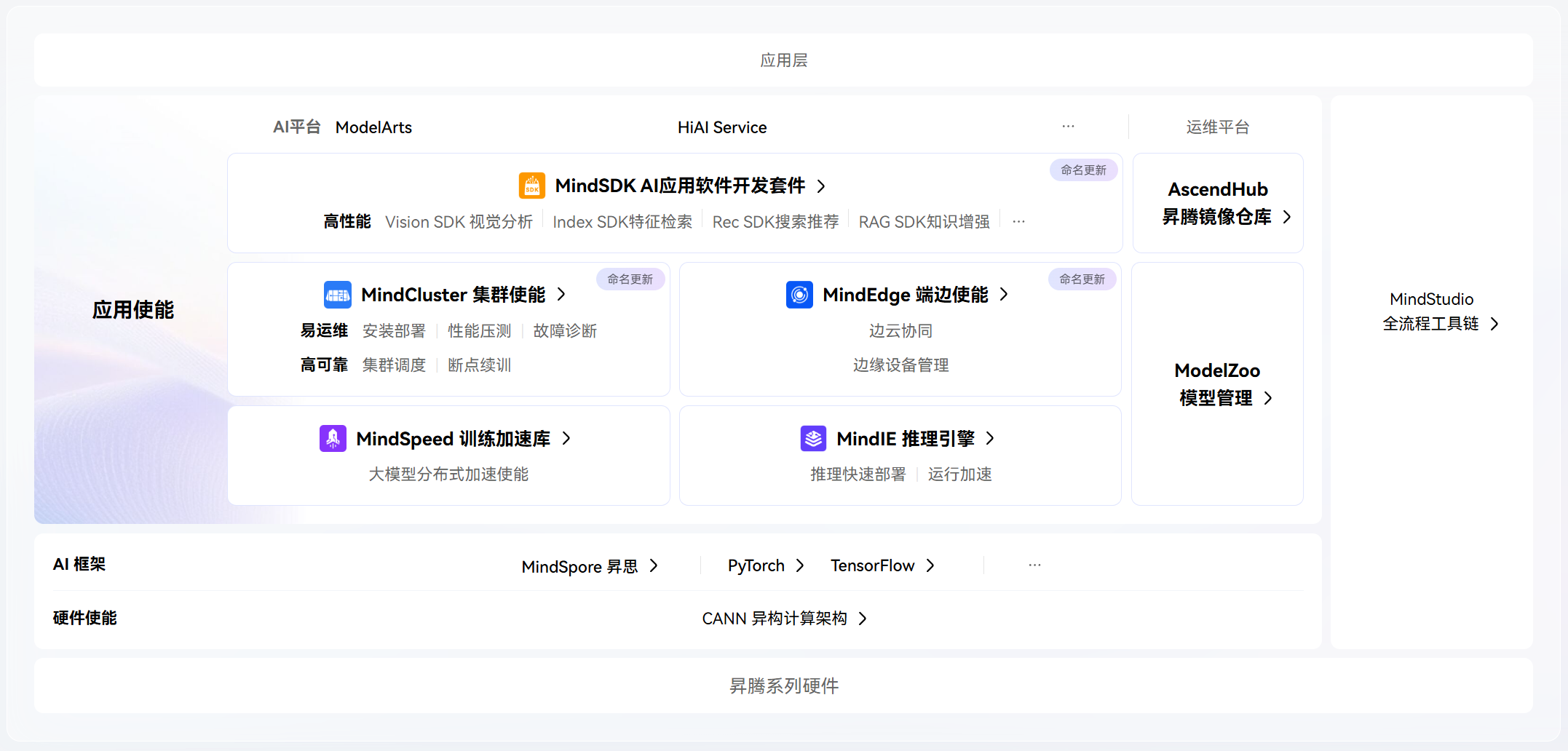Select RAG SDK知识增强
Viewport: 1568px width, 751px height.
click(x=924, y=222)
